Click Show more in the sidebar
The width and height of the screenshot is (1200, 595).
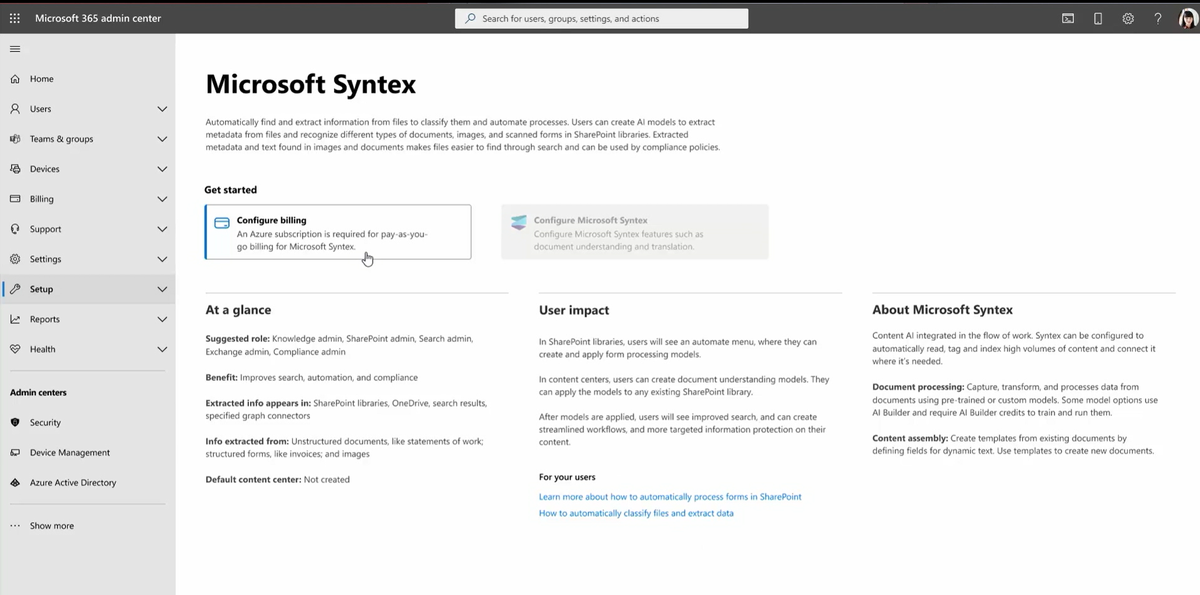(51, 526)
